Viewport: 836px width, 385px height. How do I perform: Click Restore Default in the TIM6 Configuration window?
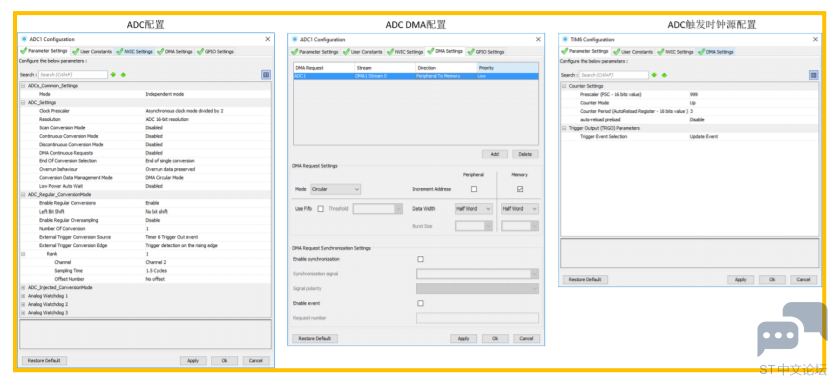(585, 279)
